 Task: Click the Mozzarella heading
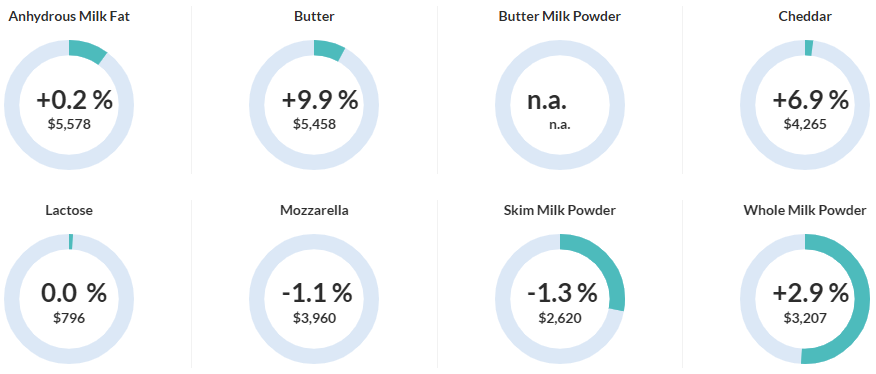(x=315, y=211)
